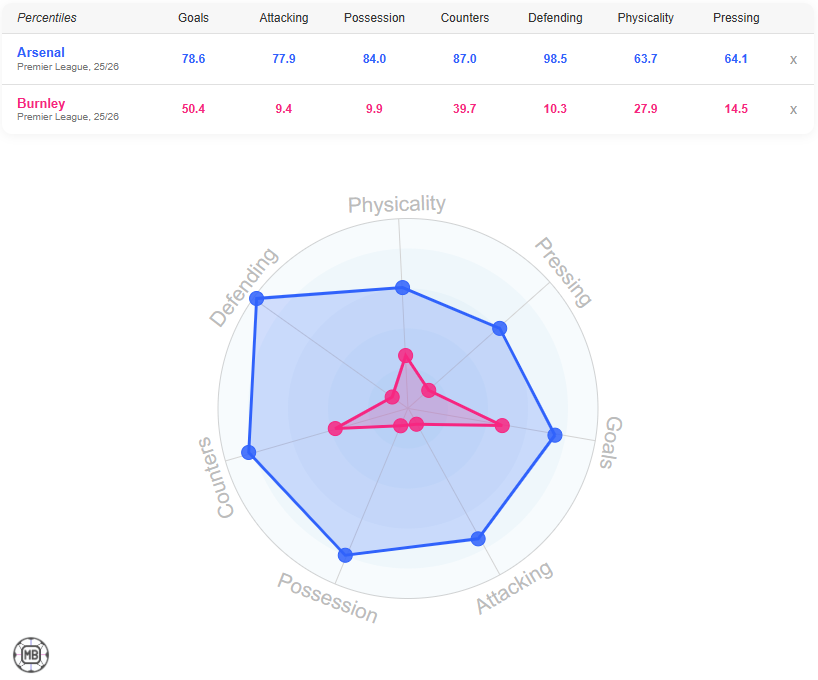Click the Physicality axis label on radar
The image size is (818, 680).
397,205
